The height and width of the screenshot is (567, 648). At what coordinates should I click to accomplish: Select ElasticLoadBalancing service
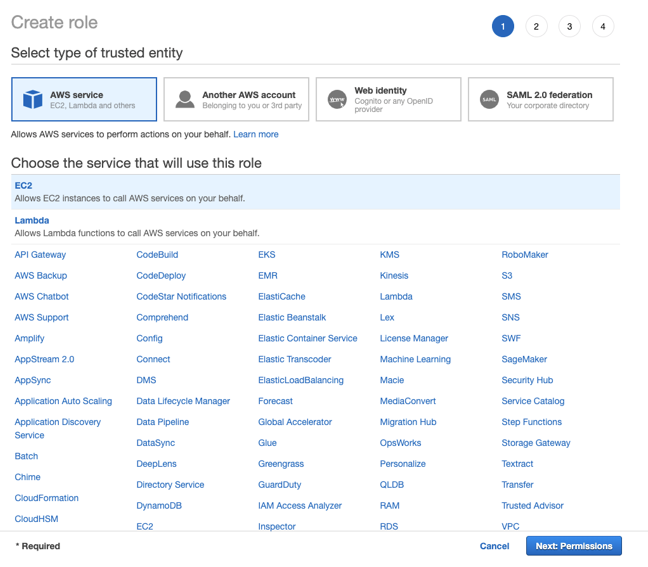300,380
